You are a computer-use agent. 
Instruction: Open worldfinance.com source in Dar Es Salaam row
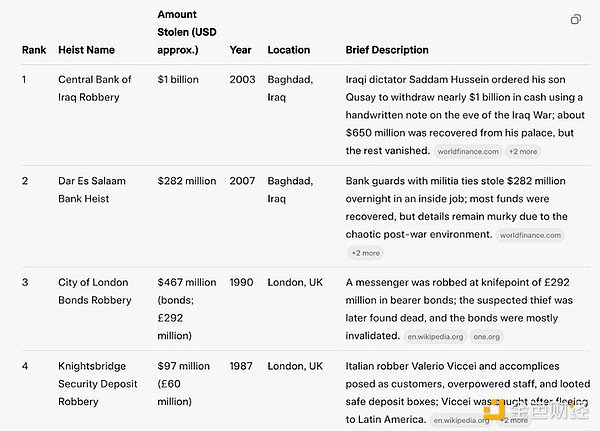coord(531,235)
